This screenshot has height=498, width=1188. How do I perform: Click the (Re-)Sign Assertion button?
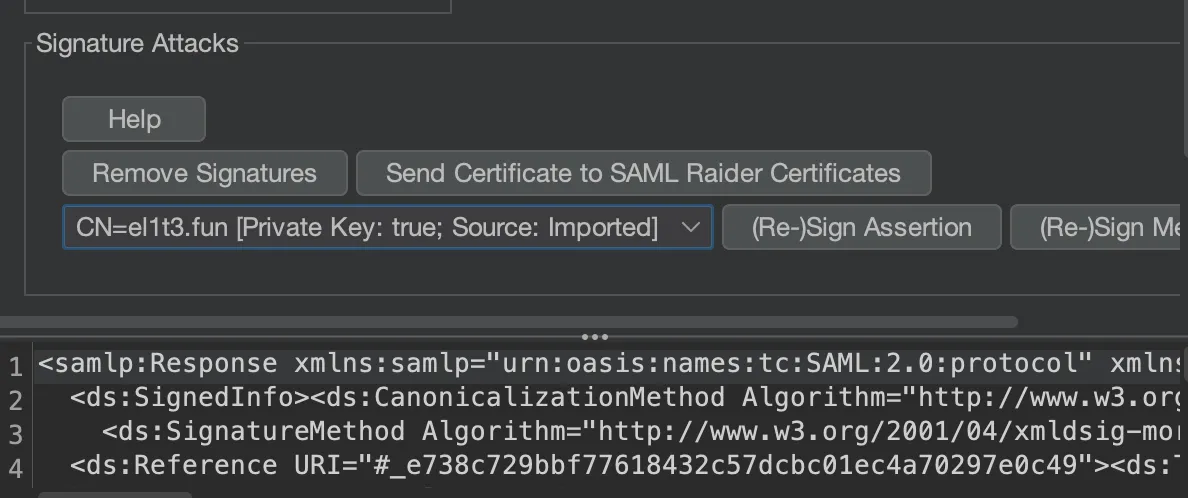click(861, 227)
